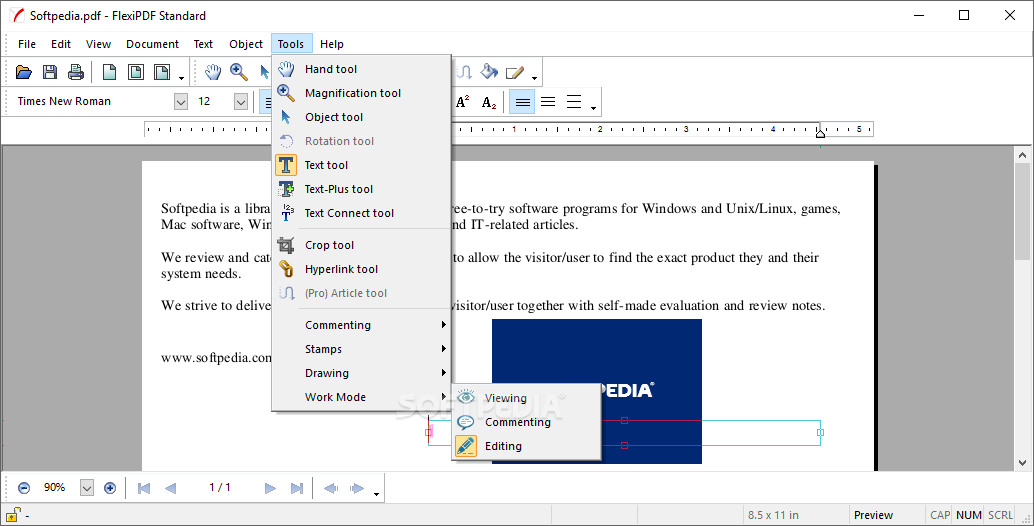This screenshot has height=526, width=1034.
Task: Click the paint bucket fill icon
Action: pos(489,72)
